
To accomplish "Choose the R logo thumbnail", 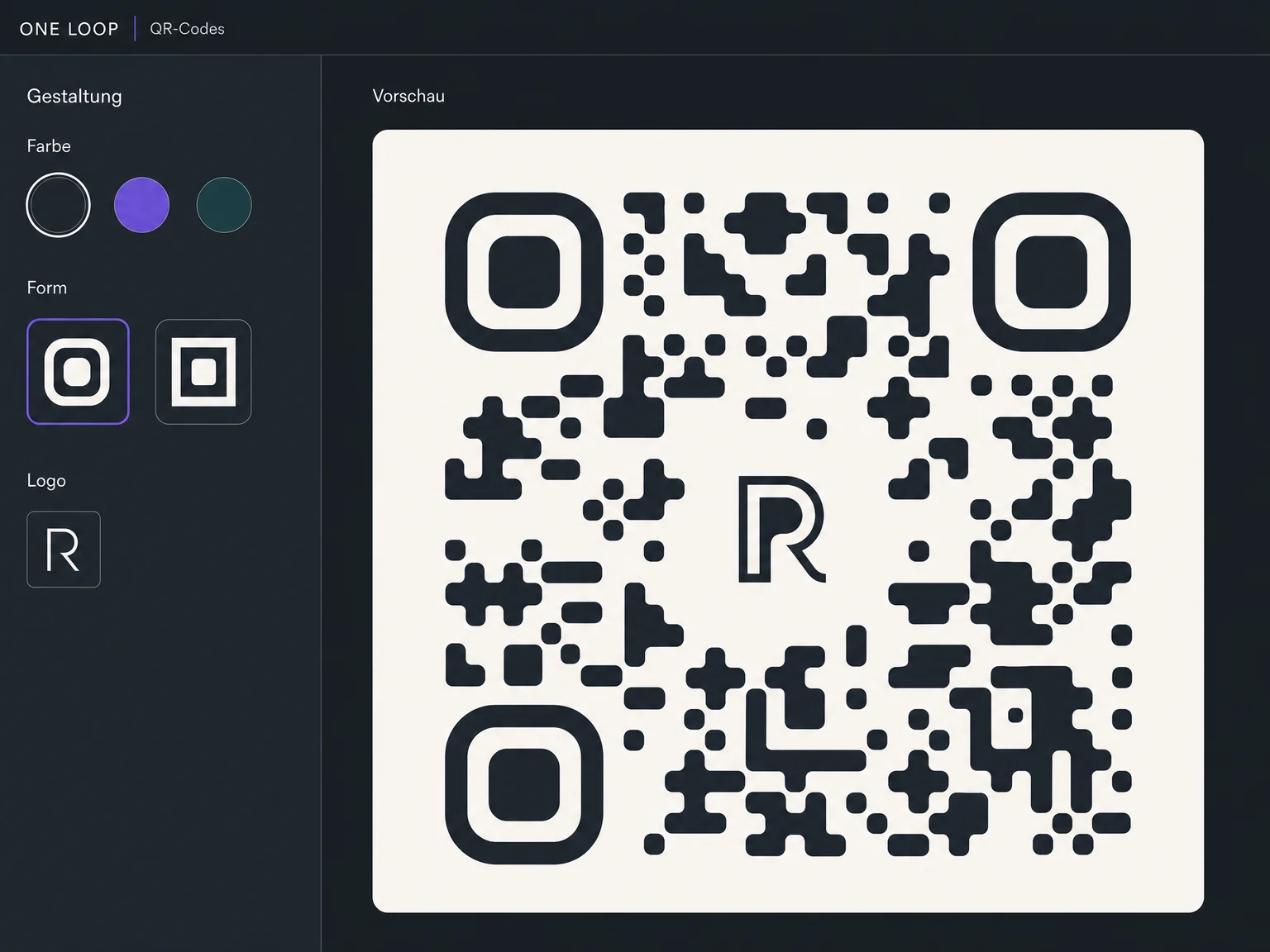I will (x=64, y=550).
